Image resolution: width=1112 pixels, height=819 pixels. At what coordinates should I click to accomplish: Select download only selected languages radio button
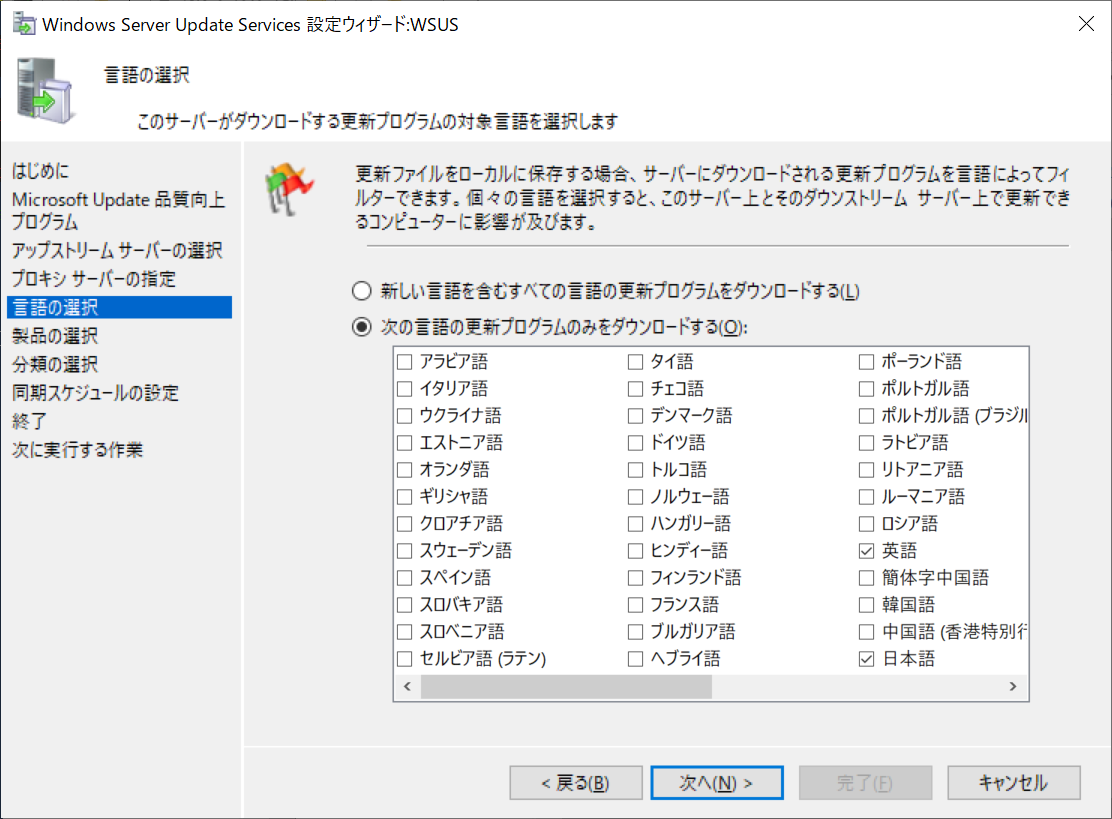[x=362, y=327]
